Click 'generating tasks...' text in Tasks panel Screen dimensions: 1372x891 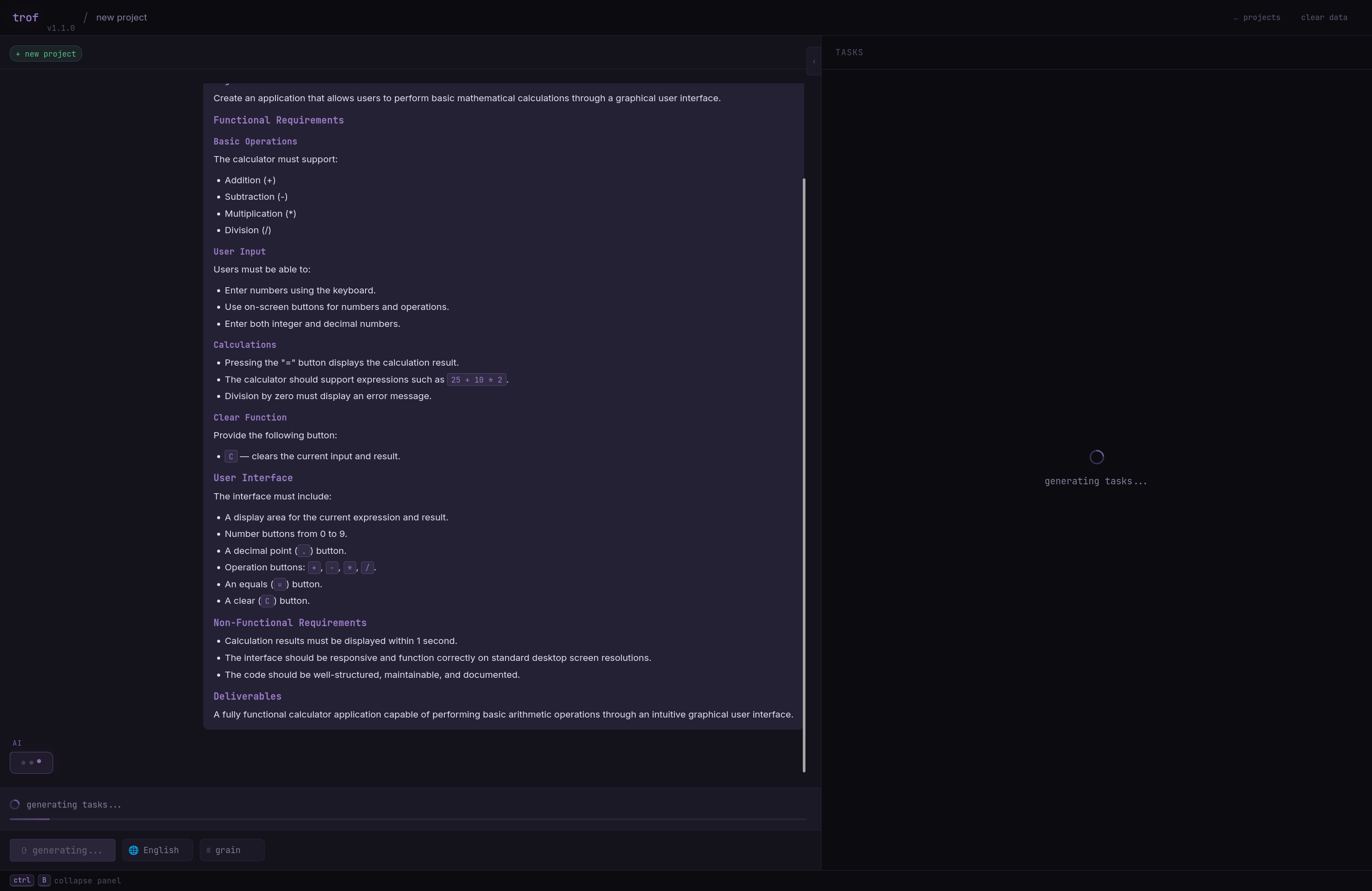1096,481
